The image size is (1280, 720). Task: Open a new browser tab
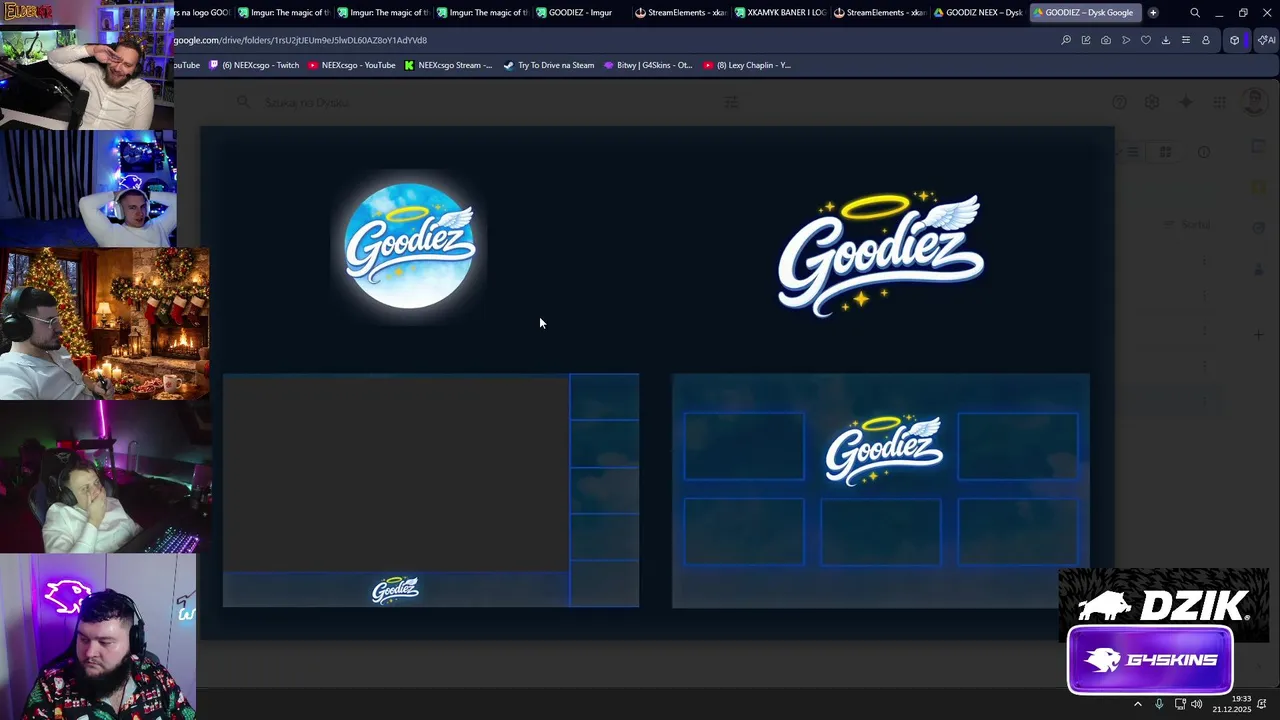click(1153, 13)
